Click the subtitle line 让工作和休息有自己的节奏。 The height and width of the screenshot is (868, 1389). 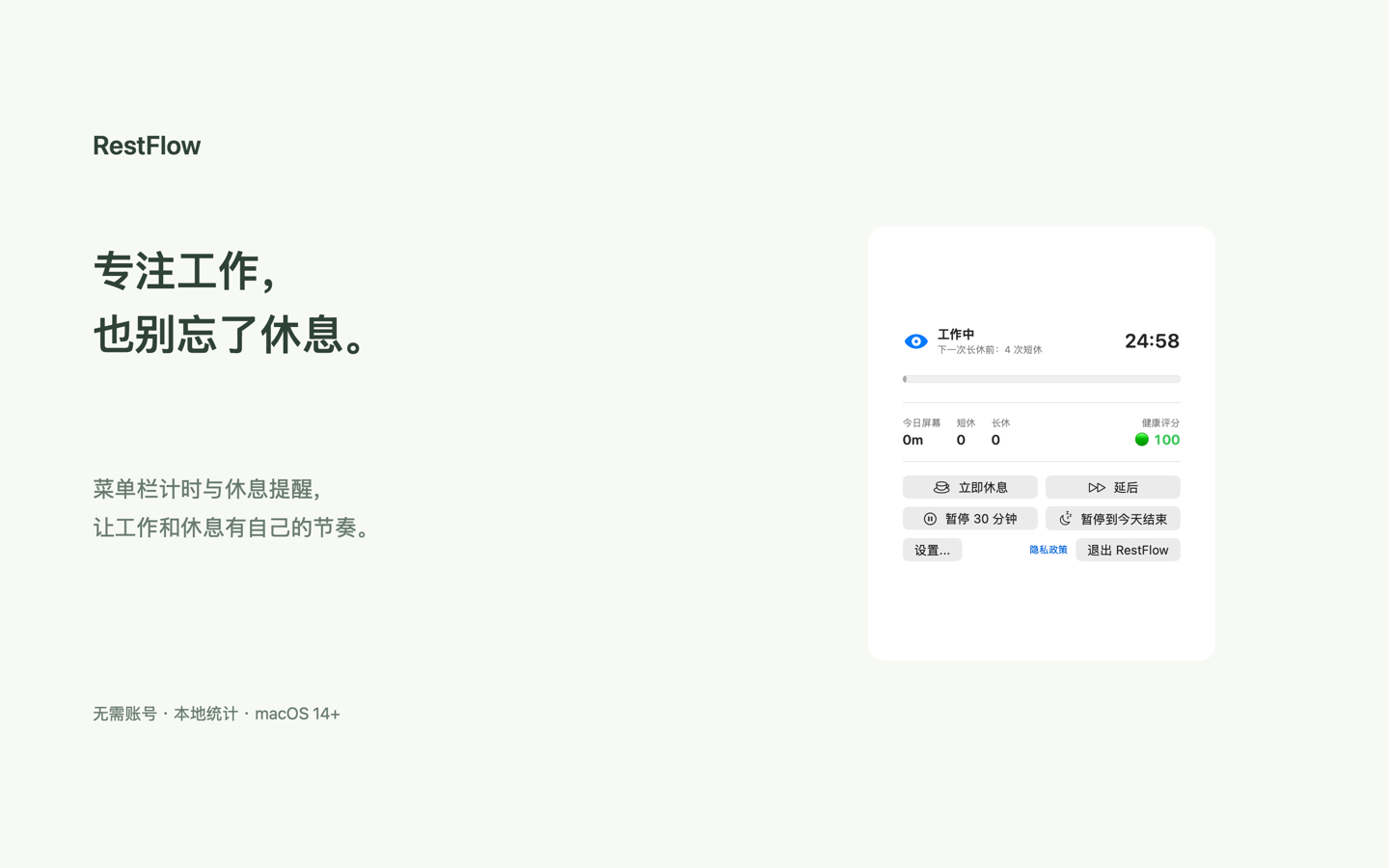(231, 528)
